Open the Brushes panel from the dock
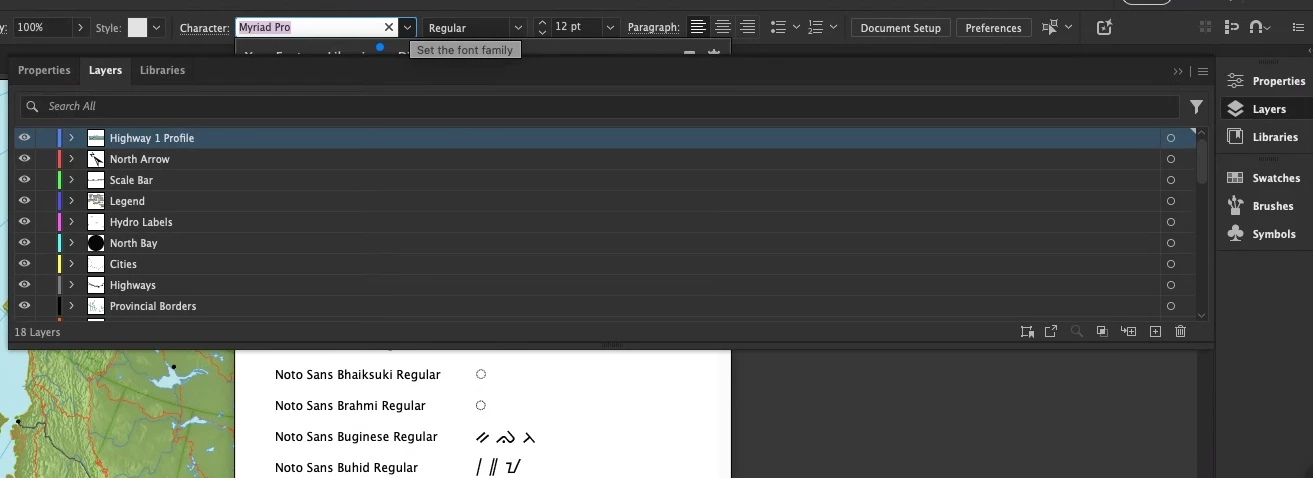The width and height of the screenshot is (1313, 478). (1260, 206)
